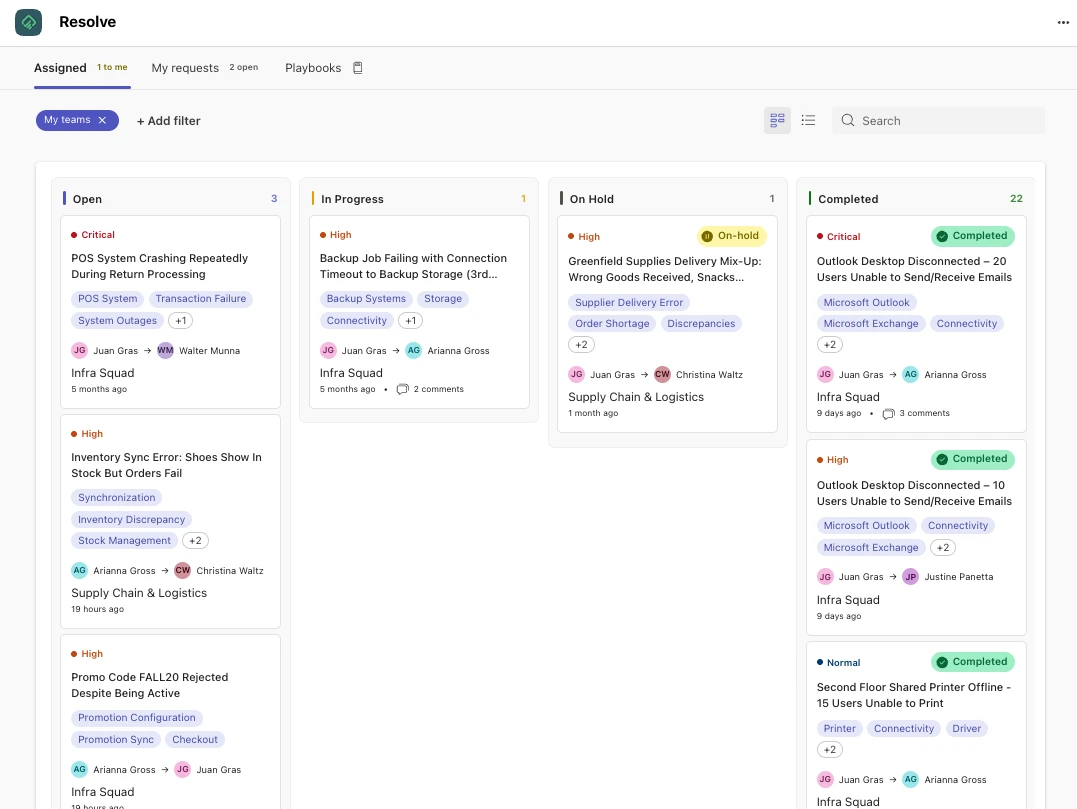Open the Assigned tab
Viewport: 1077px width, 809px height.
pyautogui.click(x=82, y=68)
